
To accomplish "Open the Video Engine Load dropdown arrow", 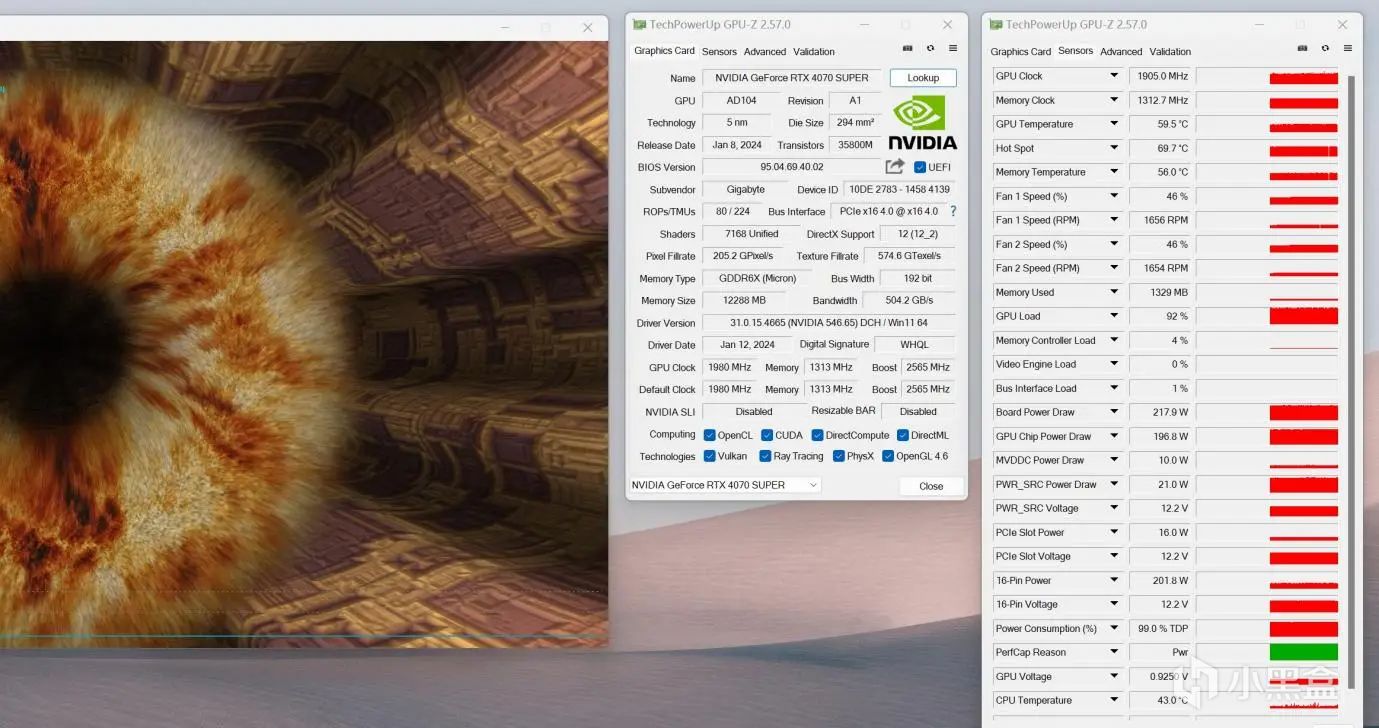I will pos(1114,364).
